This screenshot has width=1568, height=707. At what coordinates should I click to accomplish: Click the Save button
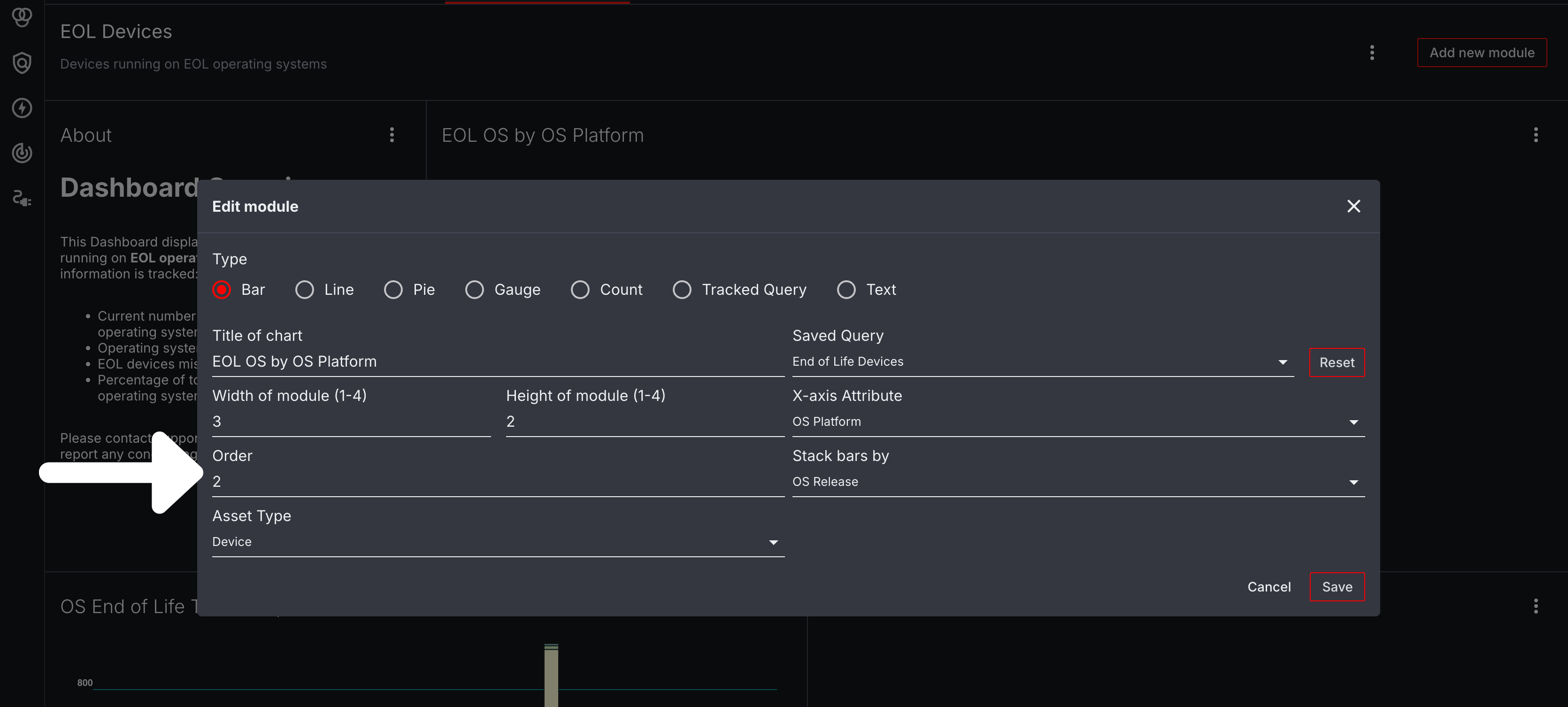click(x=1337, y=587)
